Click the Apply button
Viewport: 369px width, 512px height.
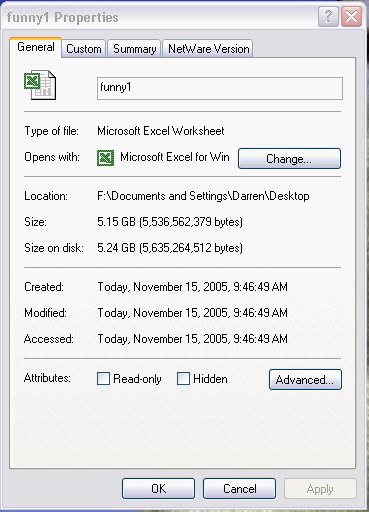pyautogui.click(x=320, y=489)
